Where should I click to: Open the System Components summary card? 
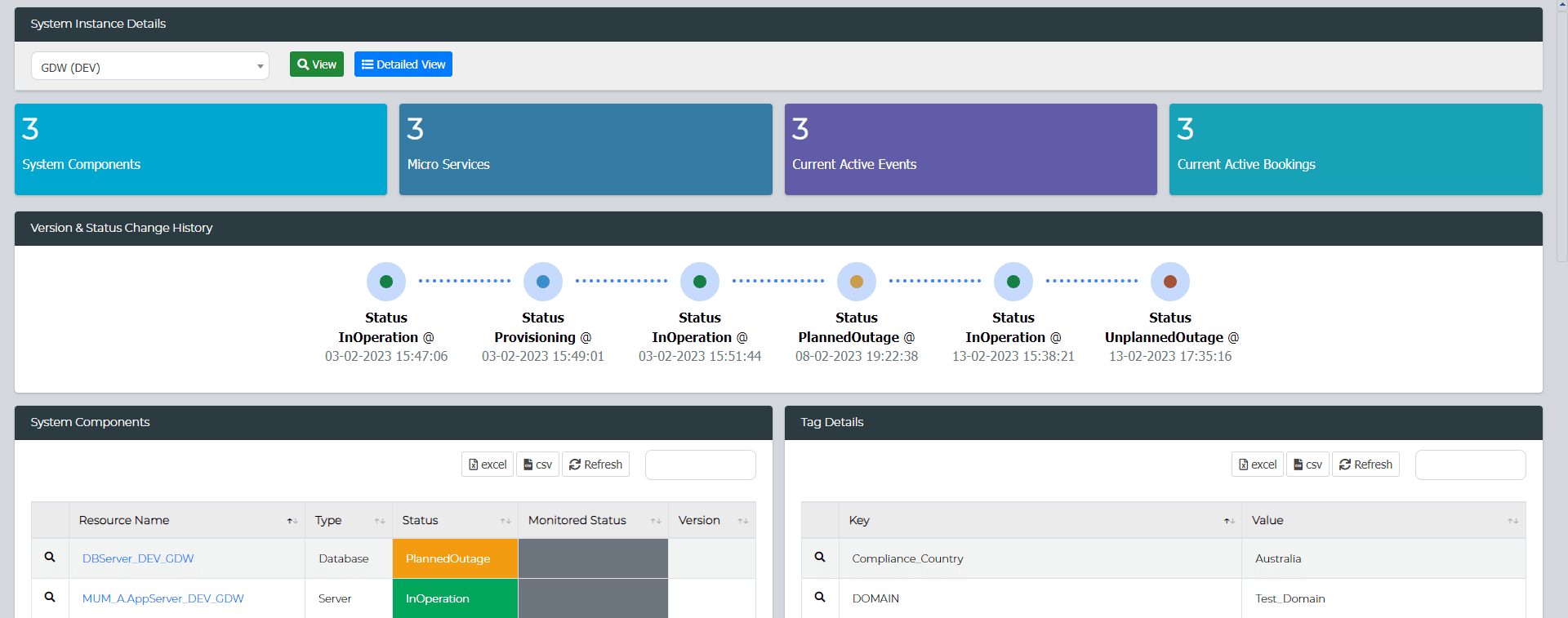pyautogui.click(x=201, y=149)
